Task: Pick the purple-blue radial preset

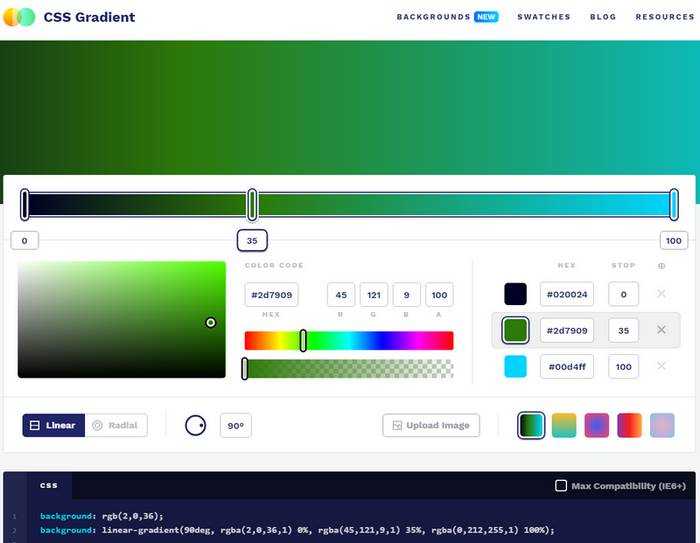Action: click(597, 425)
